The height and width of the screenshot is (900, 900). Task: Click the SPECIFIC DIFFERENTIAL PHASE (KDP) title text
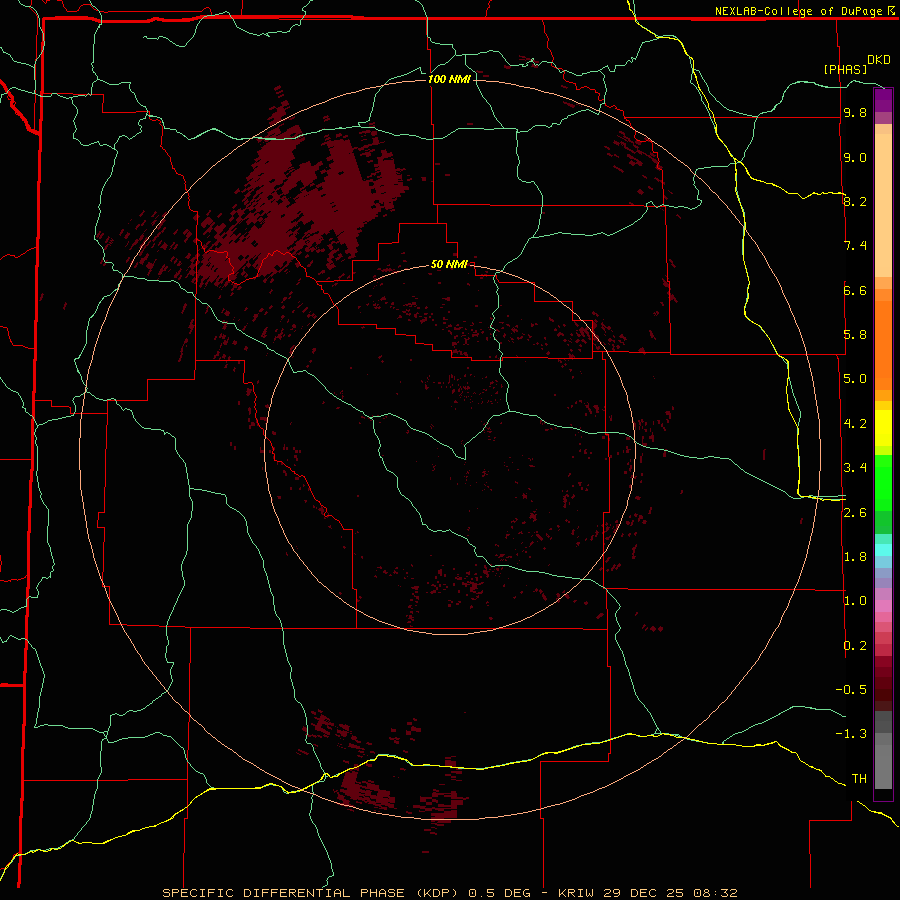[312, 893]
